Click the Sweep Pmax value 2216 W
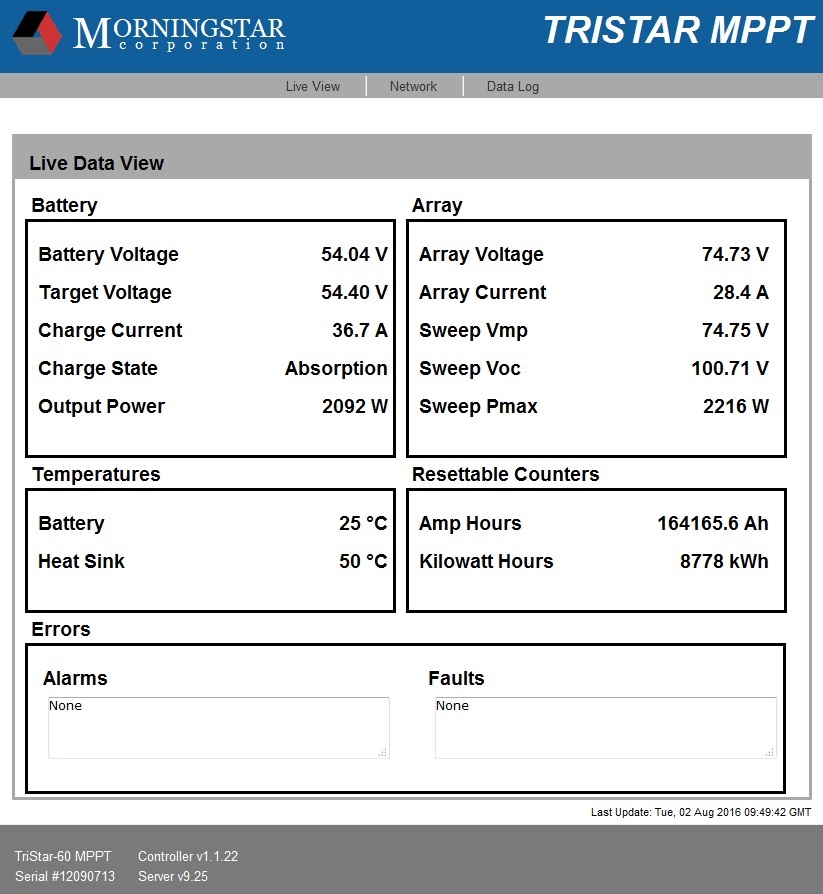The image size is (823, 894). [736, 406]
